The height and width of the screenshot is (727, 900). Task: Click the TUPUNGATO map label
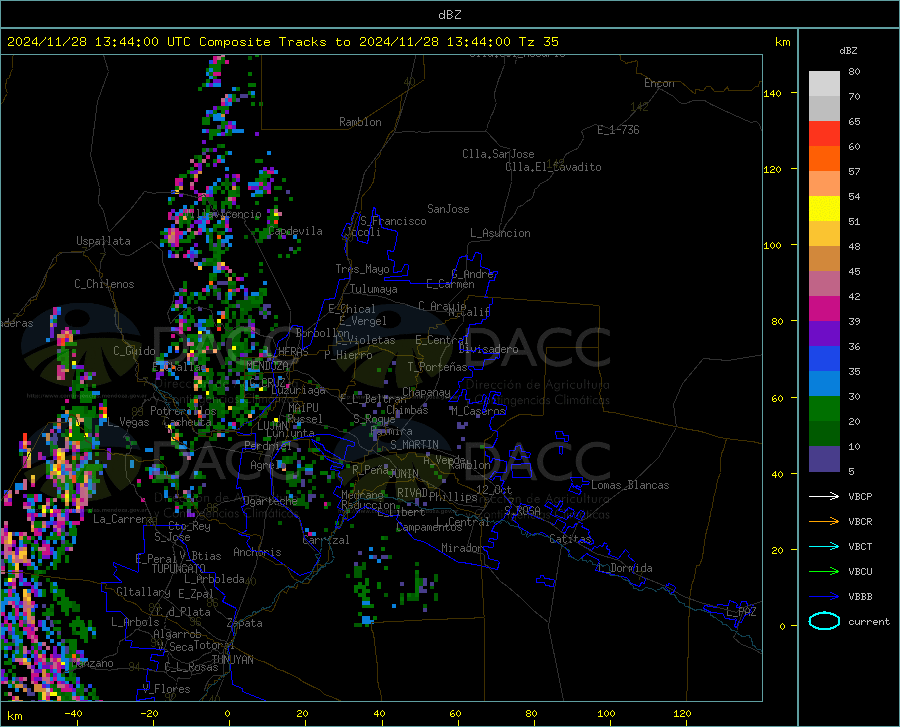[x=179, y=569]
